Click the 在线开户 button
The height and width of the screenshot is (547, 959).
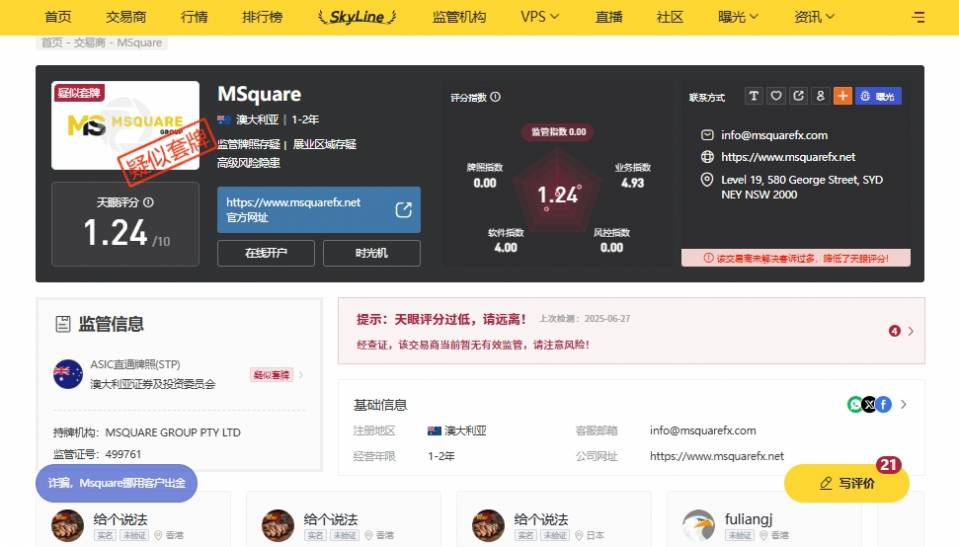point(266,253)
